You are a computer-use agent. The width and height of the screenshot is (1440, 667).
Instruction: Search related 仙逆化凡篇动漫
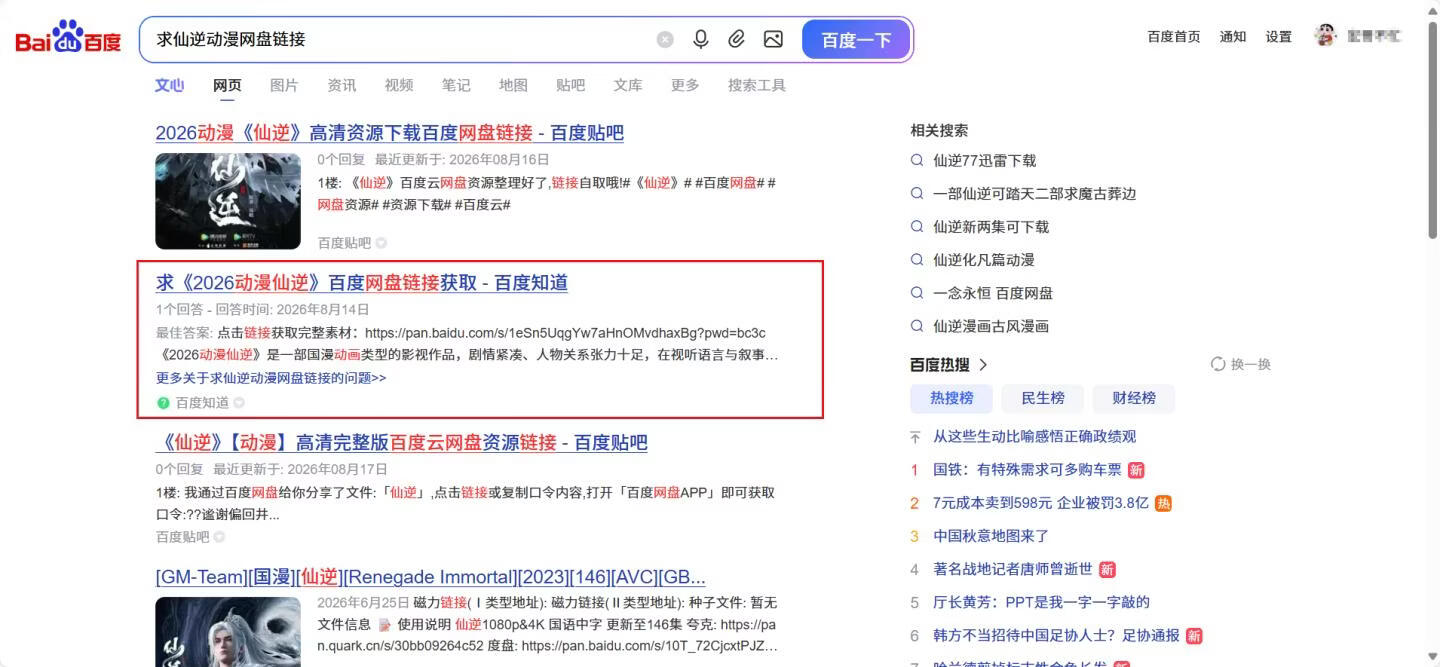coord(984,260)
